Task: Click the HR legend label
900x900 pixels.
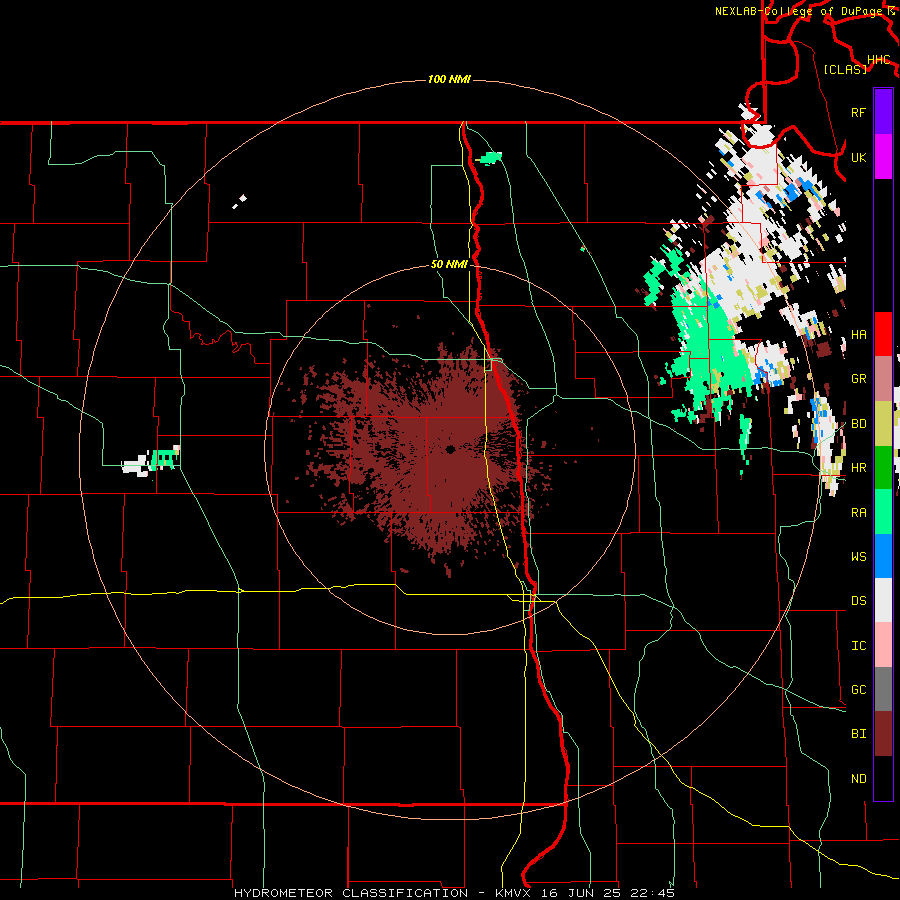Action: coord(858,468)
